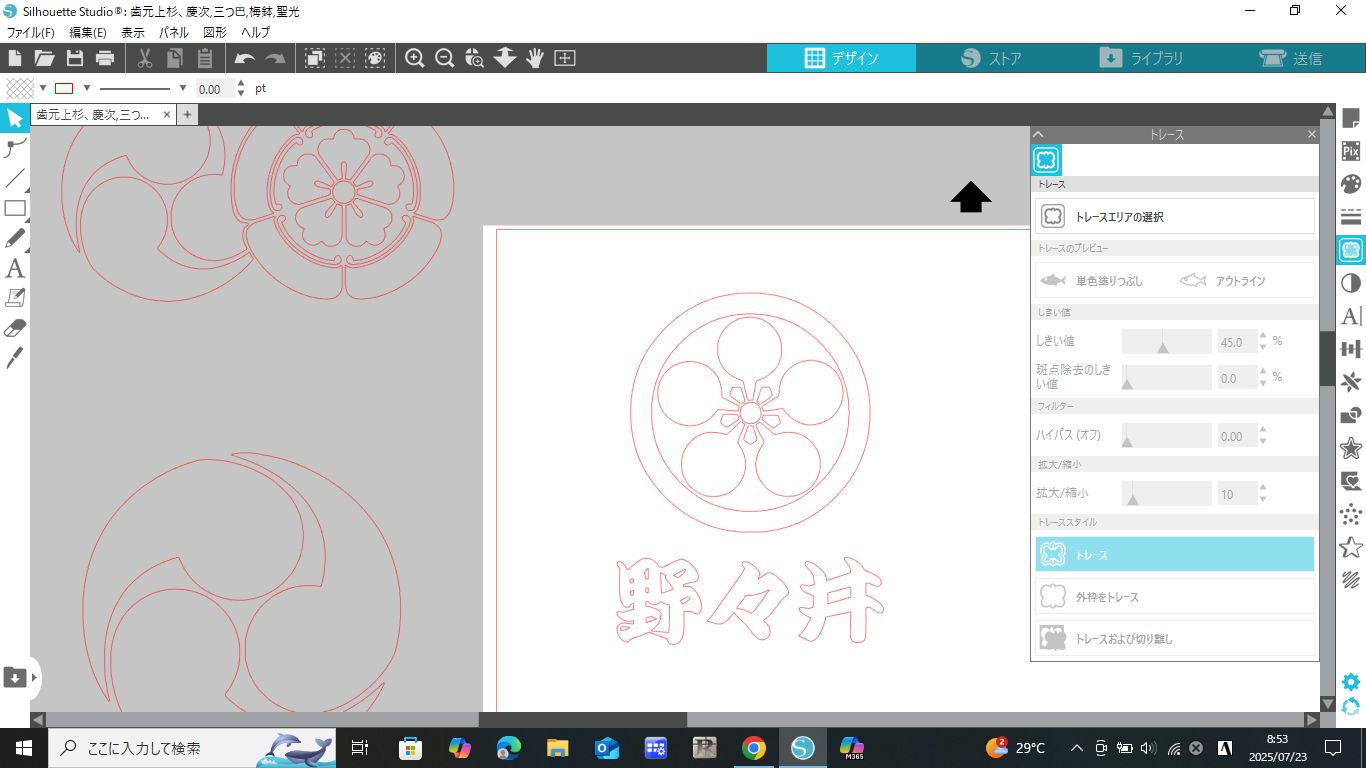The image size is (1366, 768).
Task: Select the Pan Using Mouse tool
Action: 536,57
